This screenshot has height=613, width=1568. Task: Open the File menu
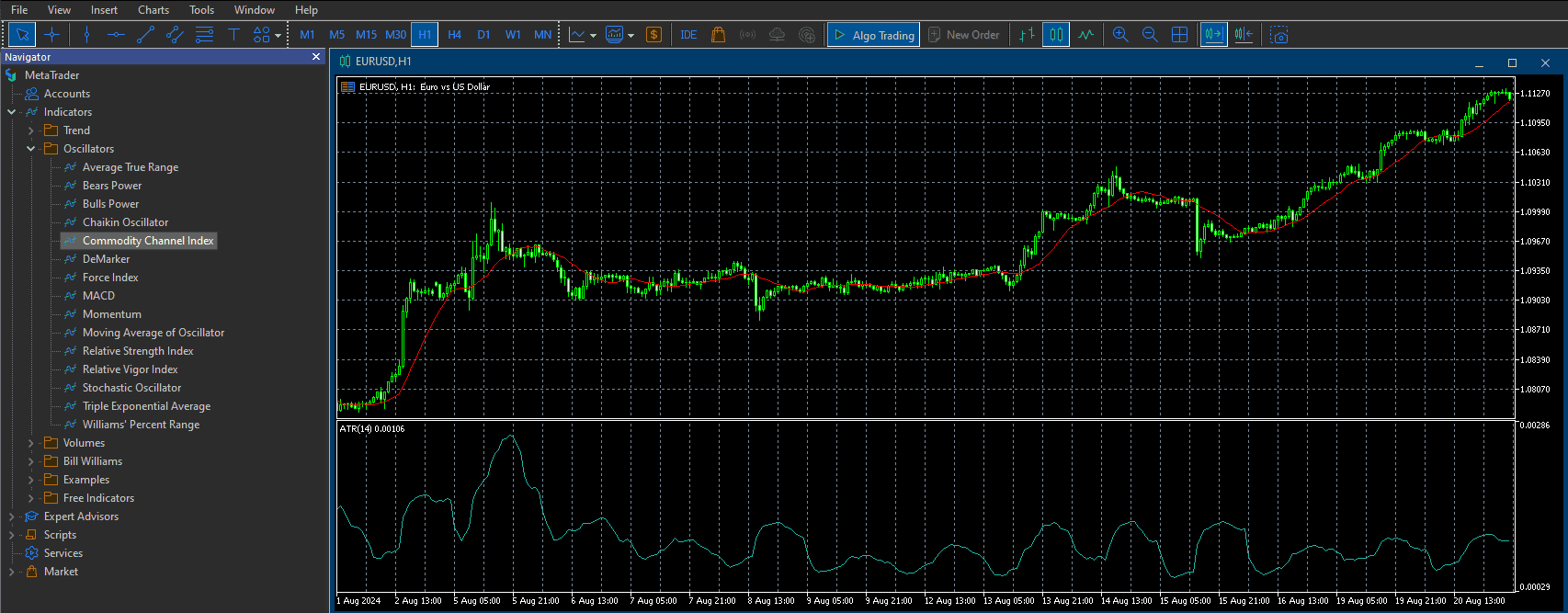19,10
